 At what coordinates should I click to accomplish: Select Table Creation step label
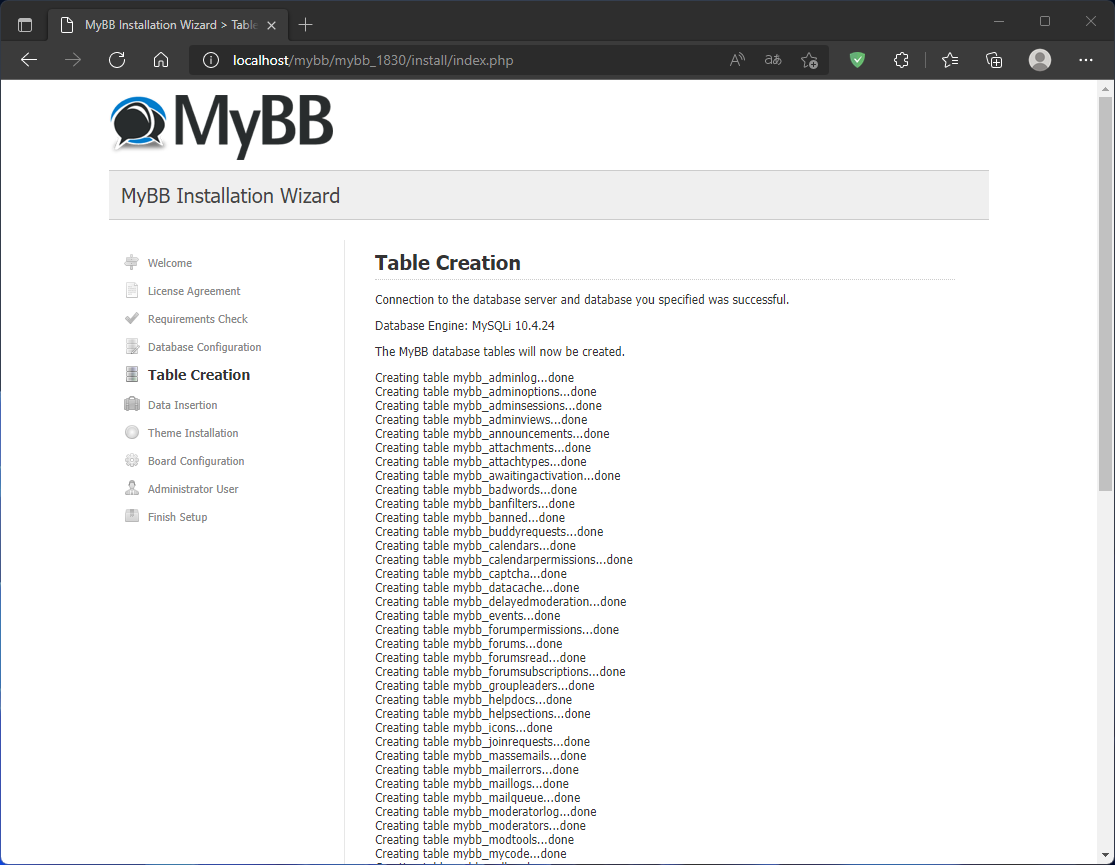(x=199, y=375)
